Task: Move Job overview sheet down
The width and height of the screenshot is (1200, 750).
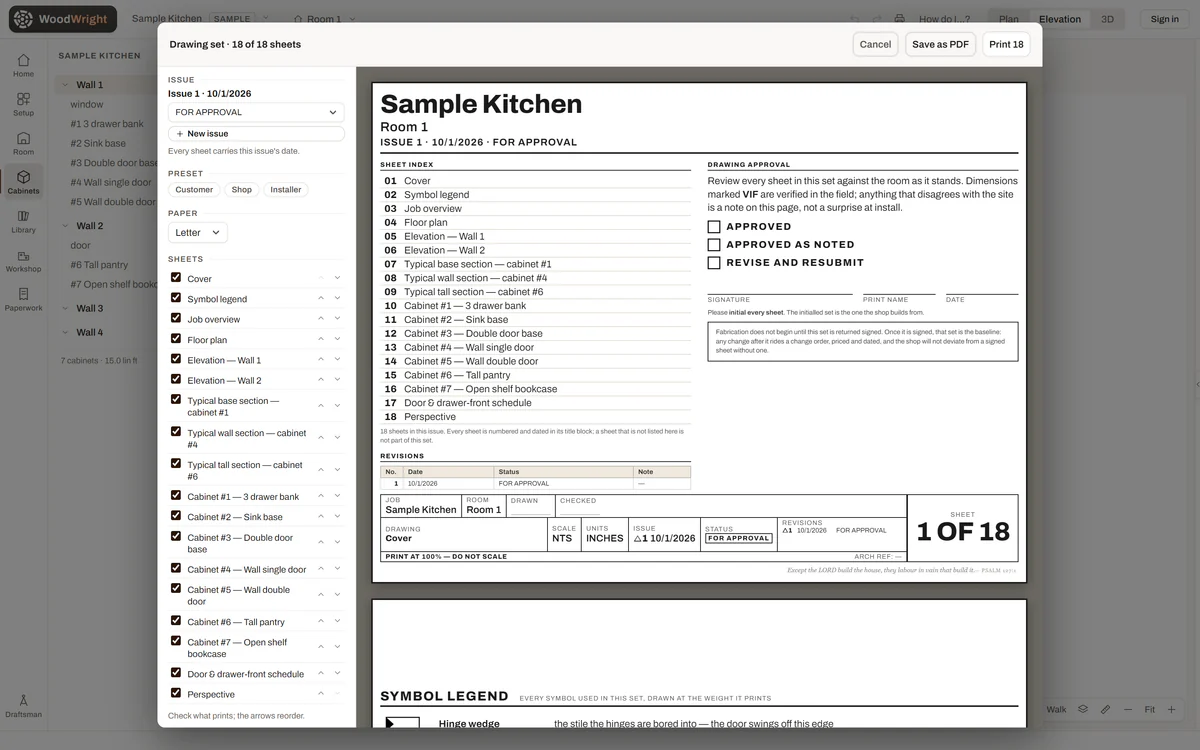Action: click(338, 319)
